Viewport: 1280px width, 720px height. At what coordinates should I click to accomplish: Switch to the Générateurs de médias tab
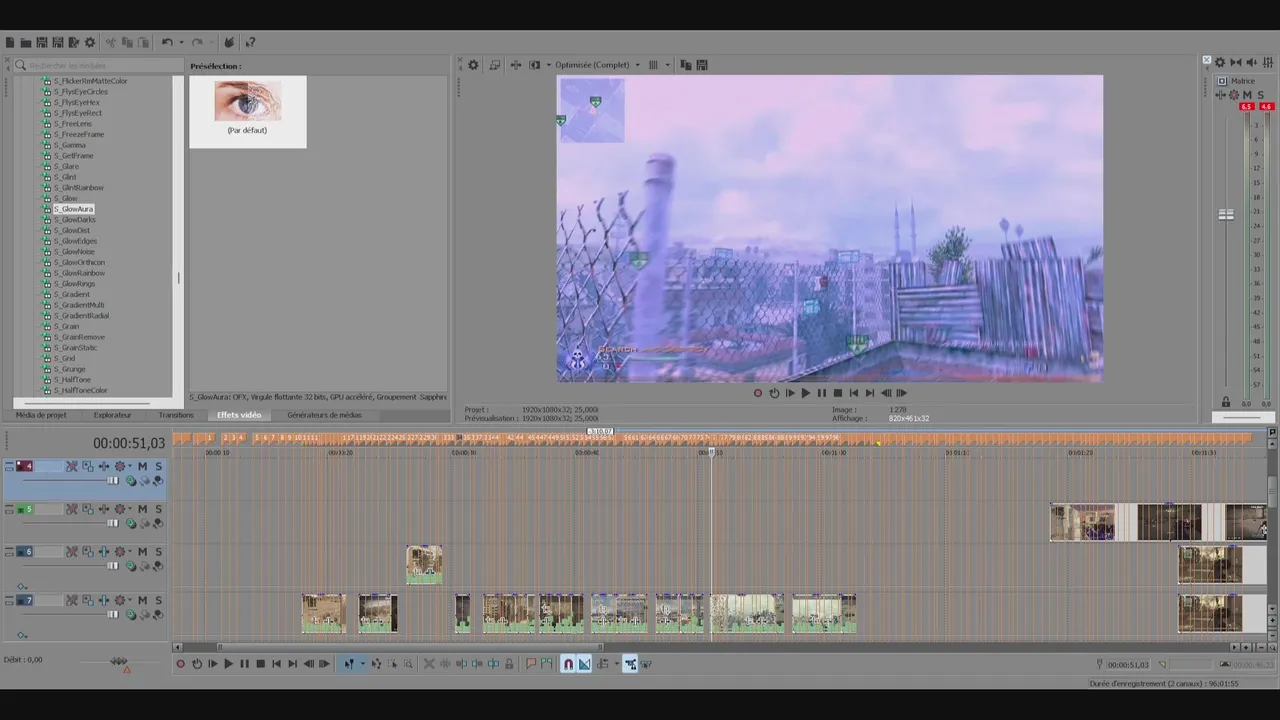pos(324,415)
